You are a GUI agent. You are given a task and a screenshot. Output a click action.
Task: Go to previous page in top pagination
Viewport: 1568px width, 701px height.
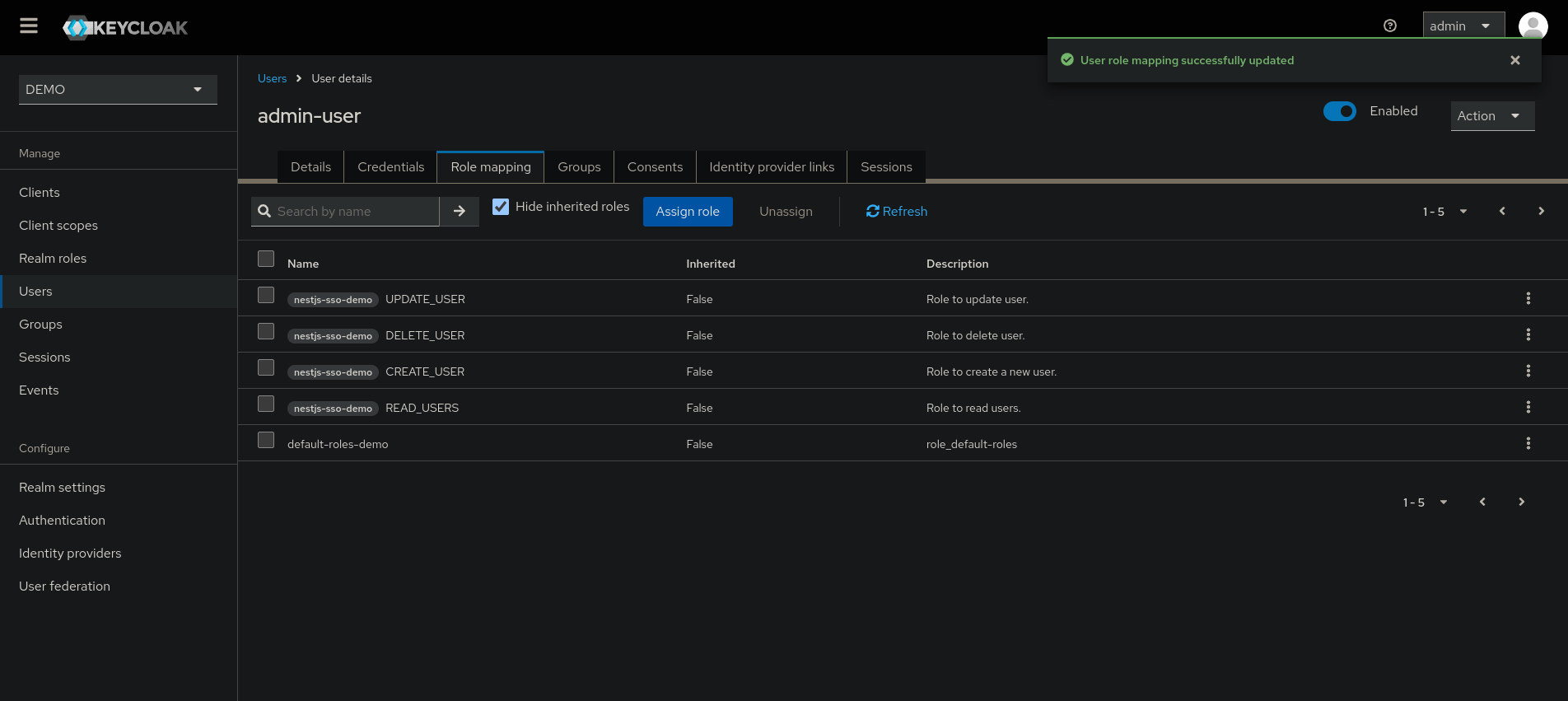click(x=1502, y=211)
